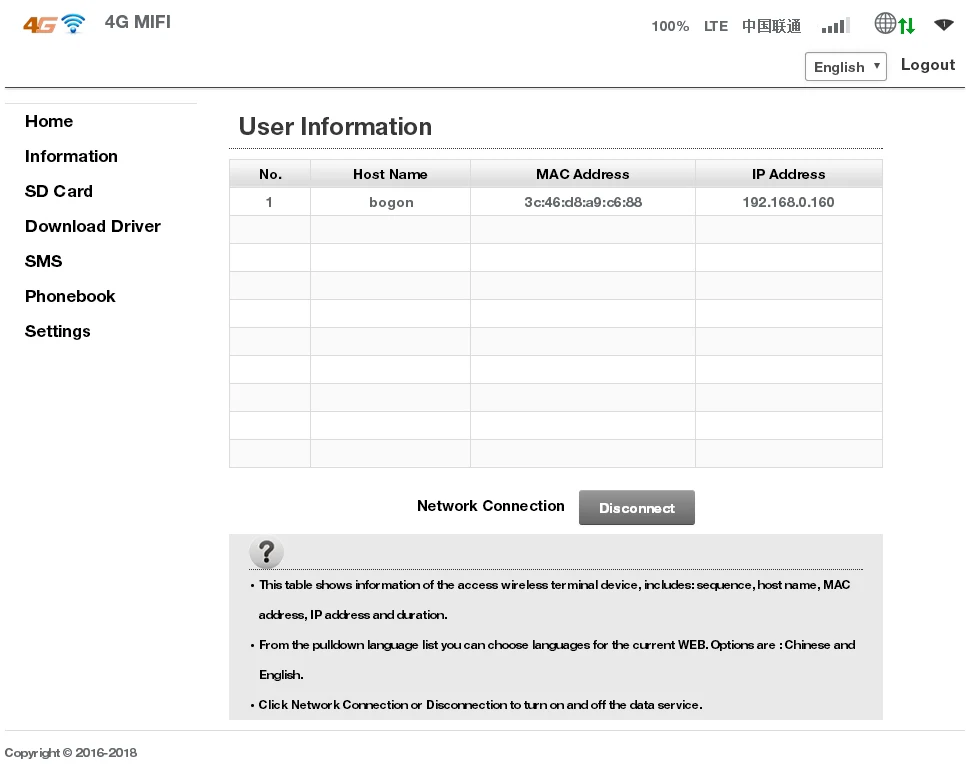966x765 pixels.
Task: Click the Copyright © 2016-2018 footer text
Action: tap(71, 753)
